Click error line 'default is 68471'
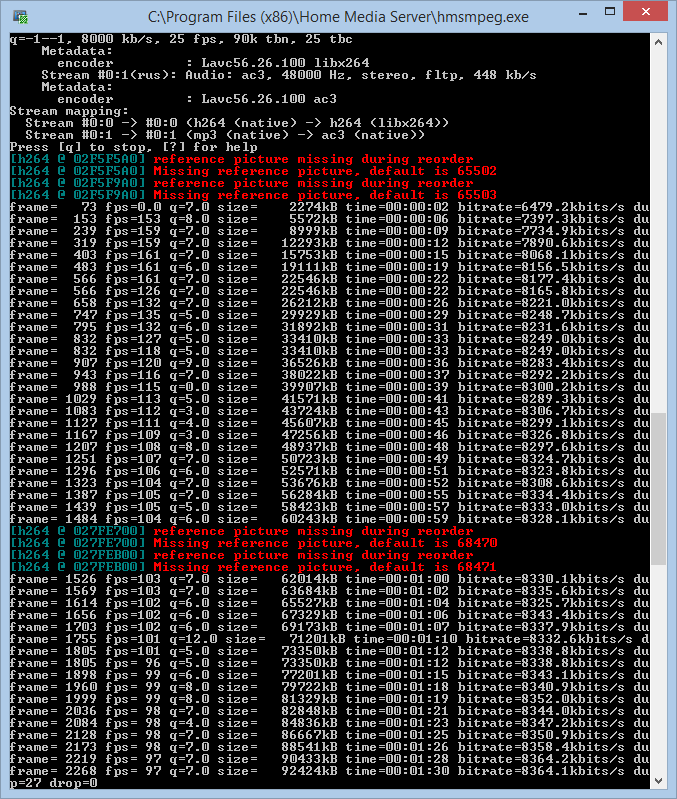The image size is (677, 799). pos(253,567)
